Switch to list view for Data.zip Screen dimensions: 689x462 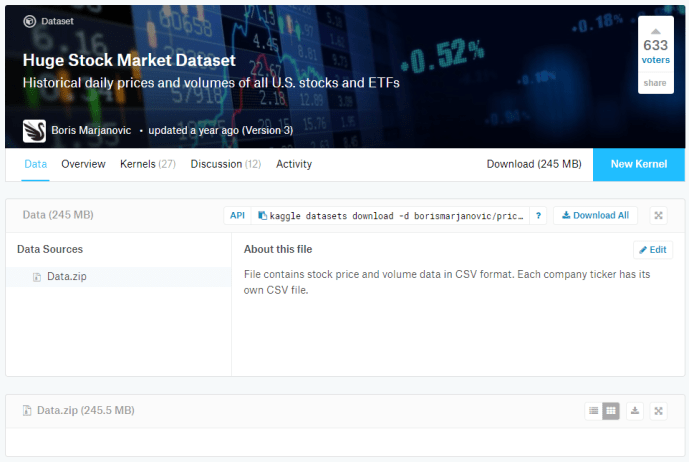coord(593,411)
